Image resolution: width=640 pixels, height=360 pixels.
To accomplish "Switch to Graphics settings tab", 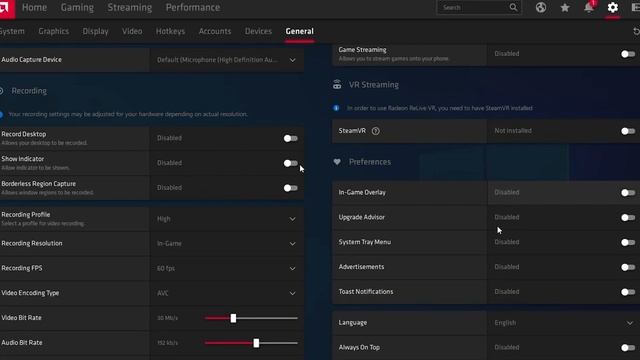I will pos(53,31).
